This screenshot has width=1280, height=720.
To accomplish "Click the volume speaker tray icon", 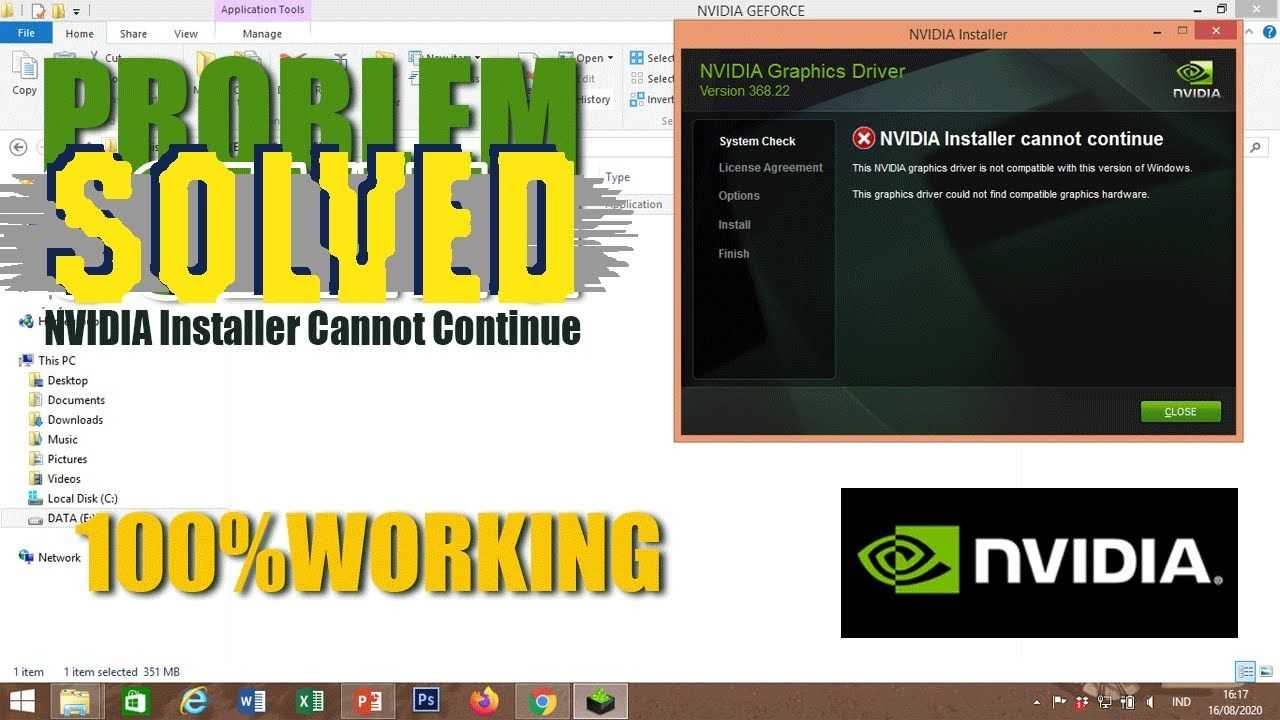I will 1150,702.
